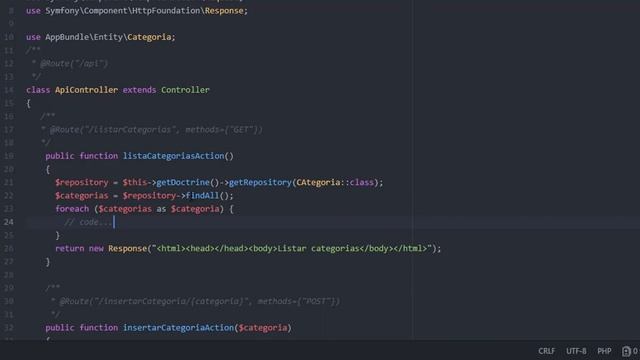Click line number 14 in the gutter
Image resolution: width=640 pixels, height=360 pixels.
tap(9, 90)
